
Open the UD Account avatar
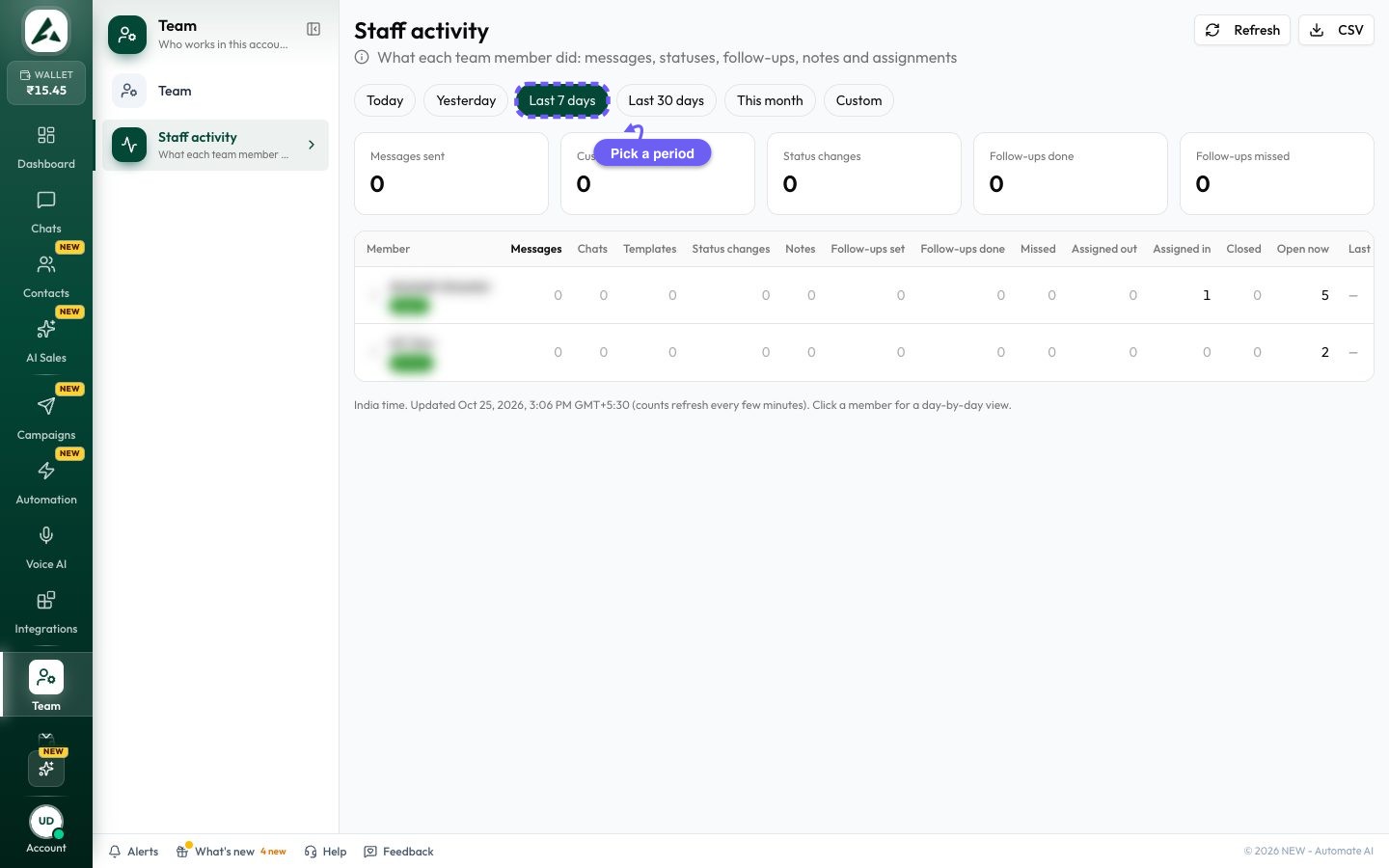(46, 822)
